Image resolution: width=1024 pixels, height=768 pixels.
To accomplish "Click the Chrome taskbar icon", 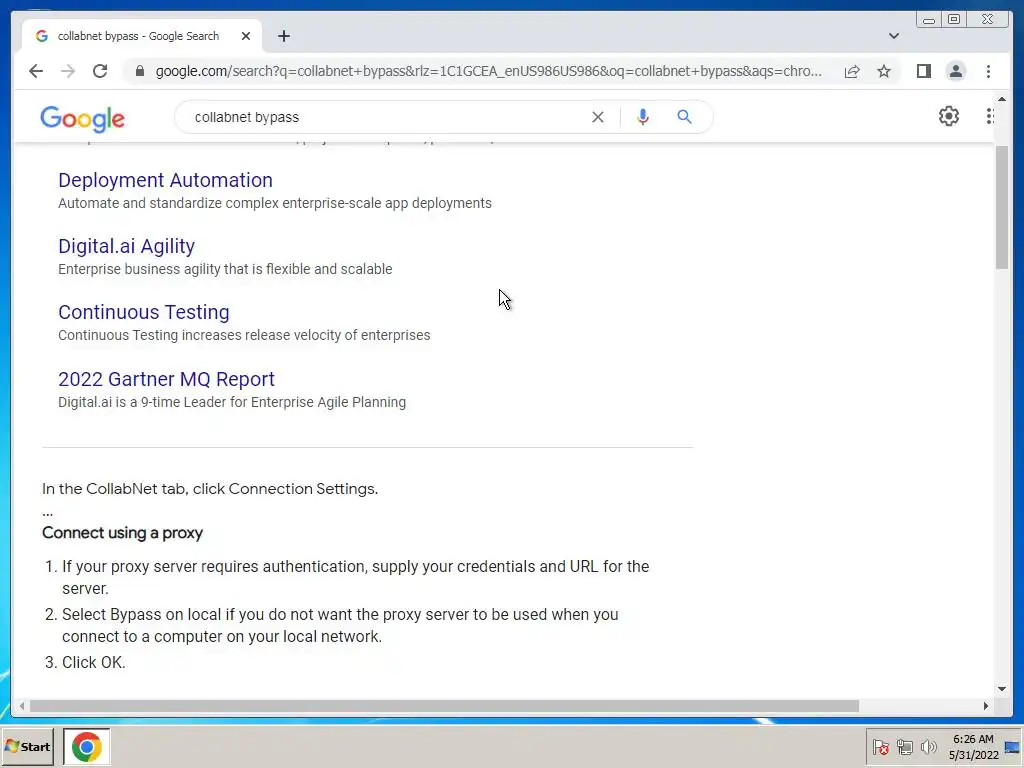I will click(x=86, y=746).
